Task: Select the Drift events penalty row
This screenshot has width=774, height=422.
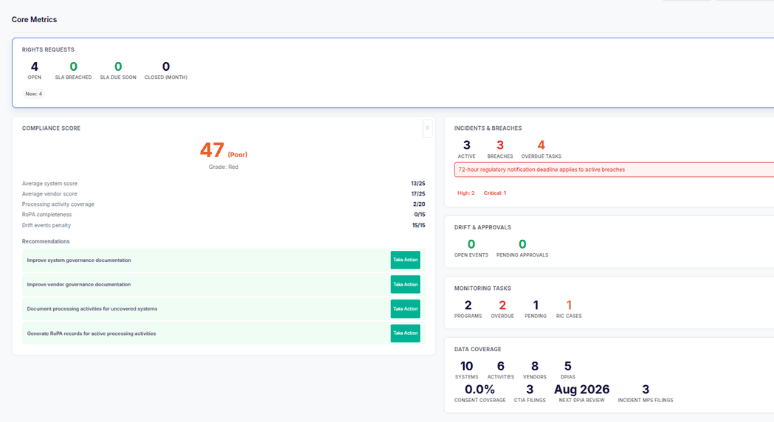Action: (224, 226)
